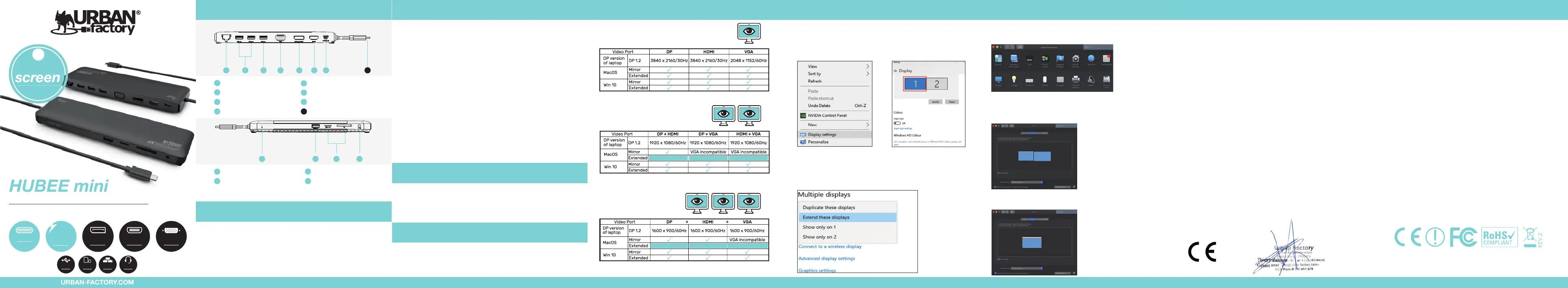This screenshot has width=1568, height=288.
Task: Toggle the Night light switch
Action: tap(897, 123)
